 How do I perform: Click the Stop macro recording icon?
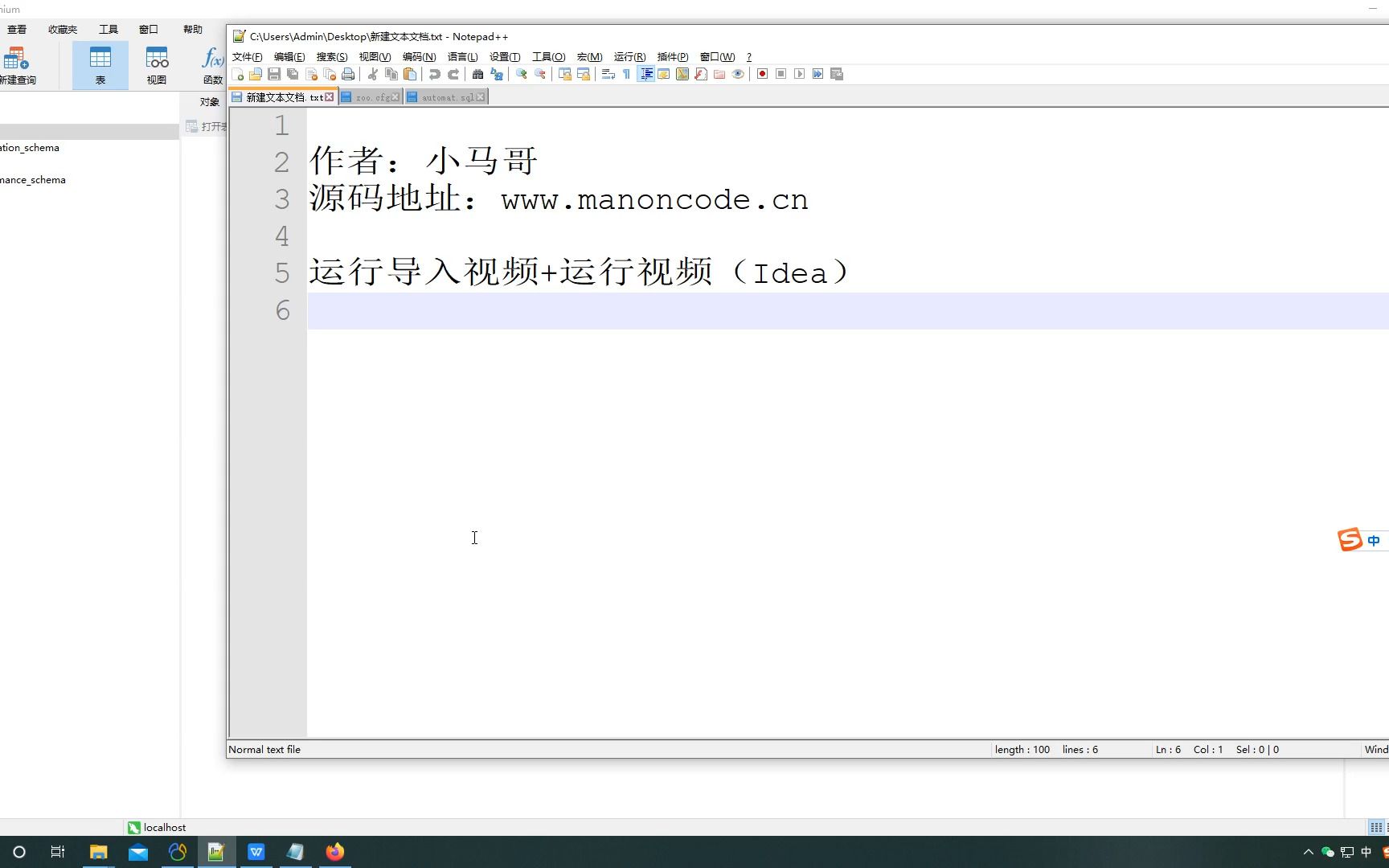pos(781,74)
